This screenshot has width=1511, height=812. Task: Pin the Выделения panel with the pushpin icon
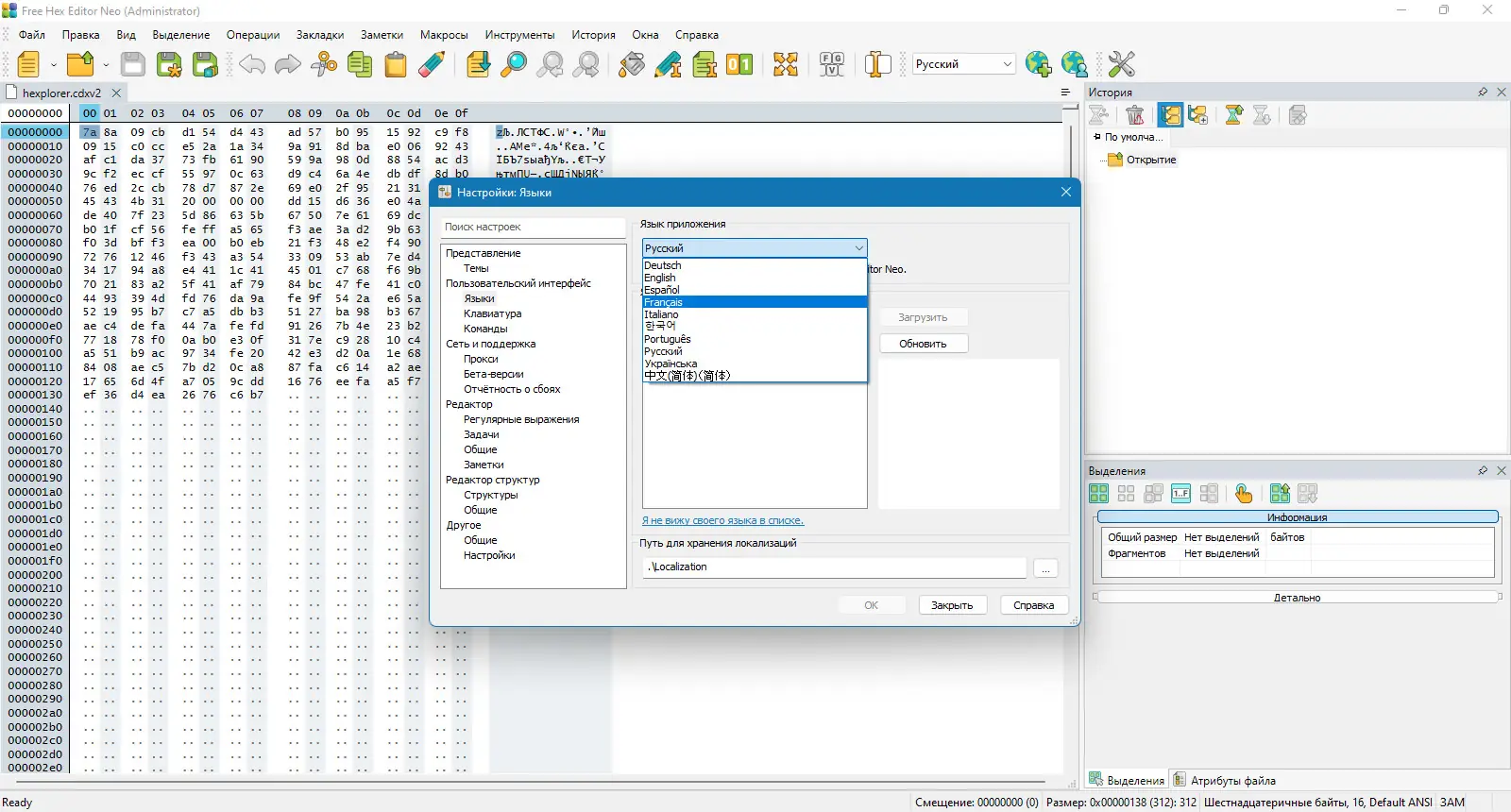tap(1483, 470)
